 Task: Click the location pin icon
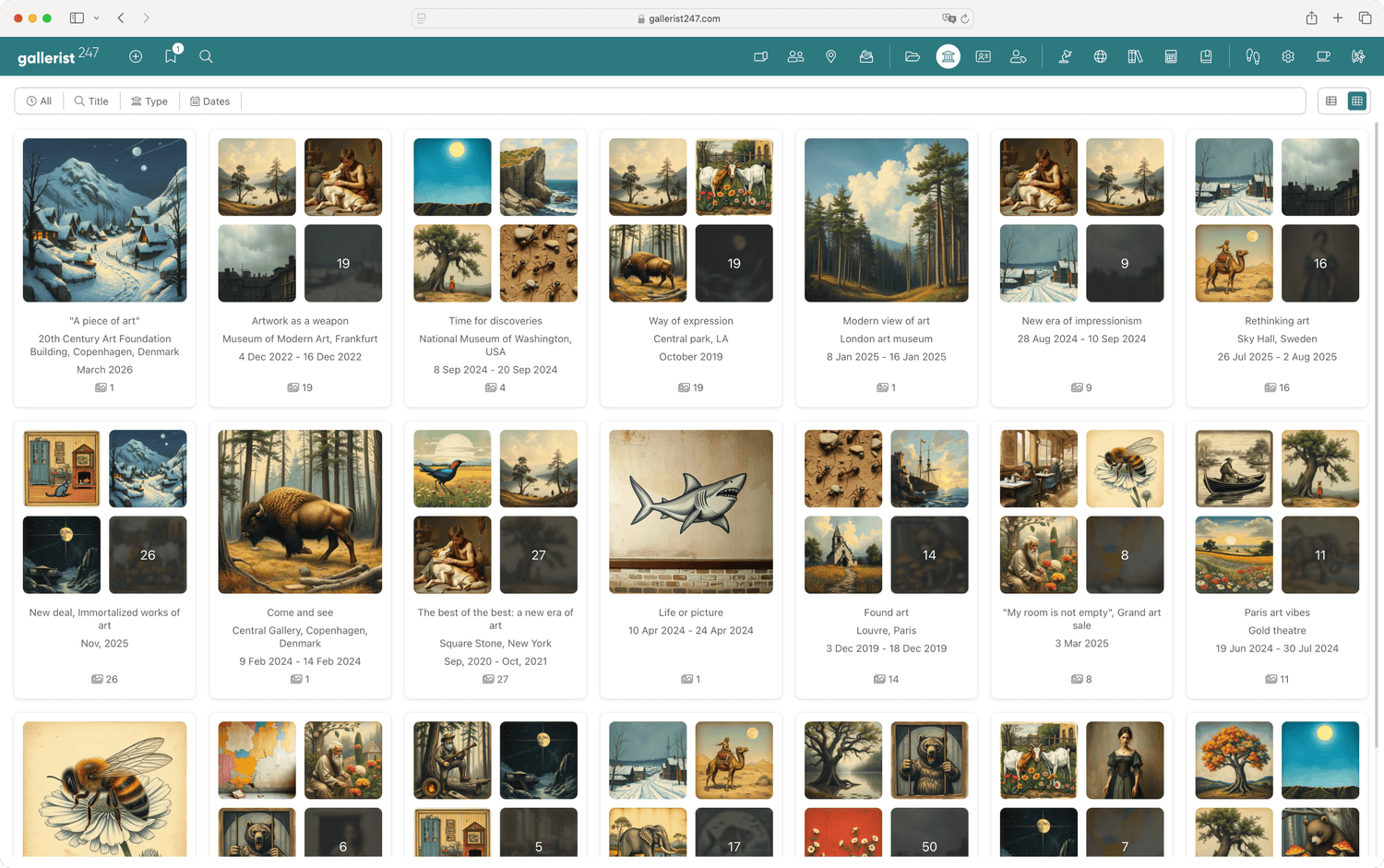click(830, 56)
